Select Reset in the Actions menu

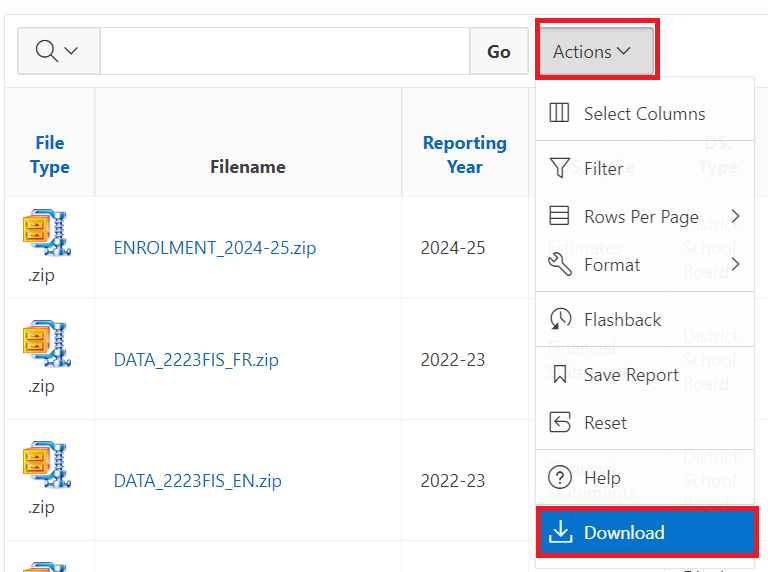605,423
